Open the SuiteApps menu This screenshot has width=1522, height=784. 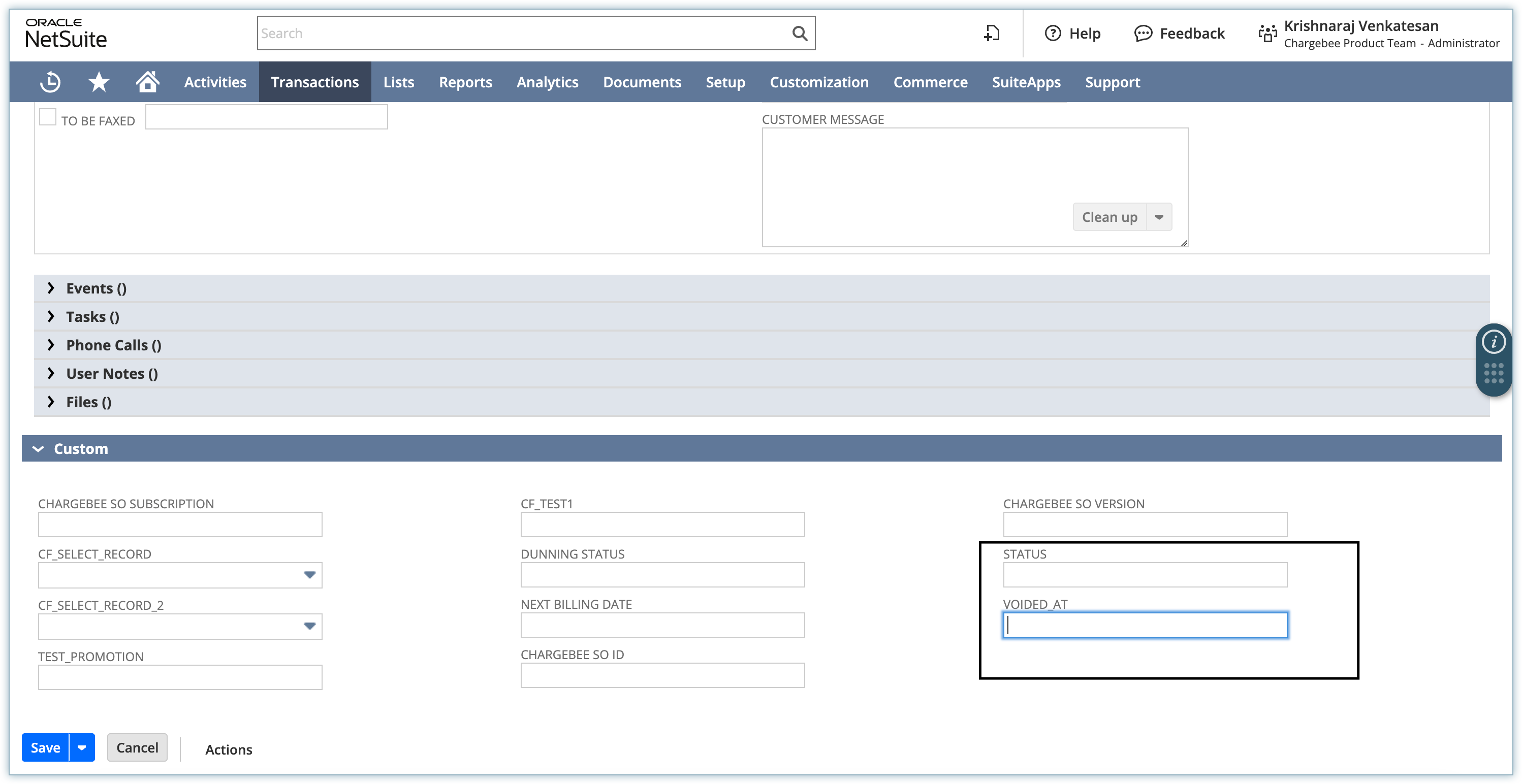coord(1026,82)
